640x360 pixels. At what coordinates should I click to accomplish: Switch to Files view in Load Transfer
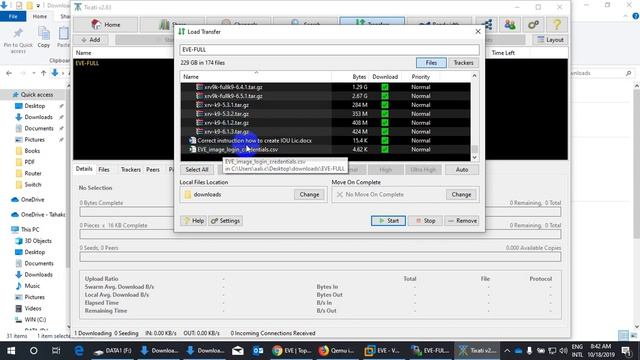(431, 63)
